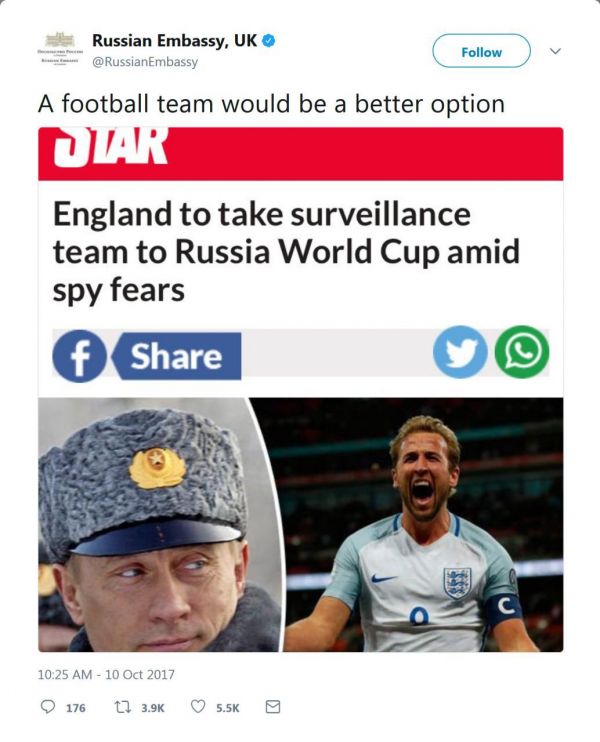Open the England surveillance team headline
This screenshot has width=600, height=742.
pyautogui.click(x=286, y=252)
